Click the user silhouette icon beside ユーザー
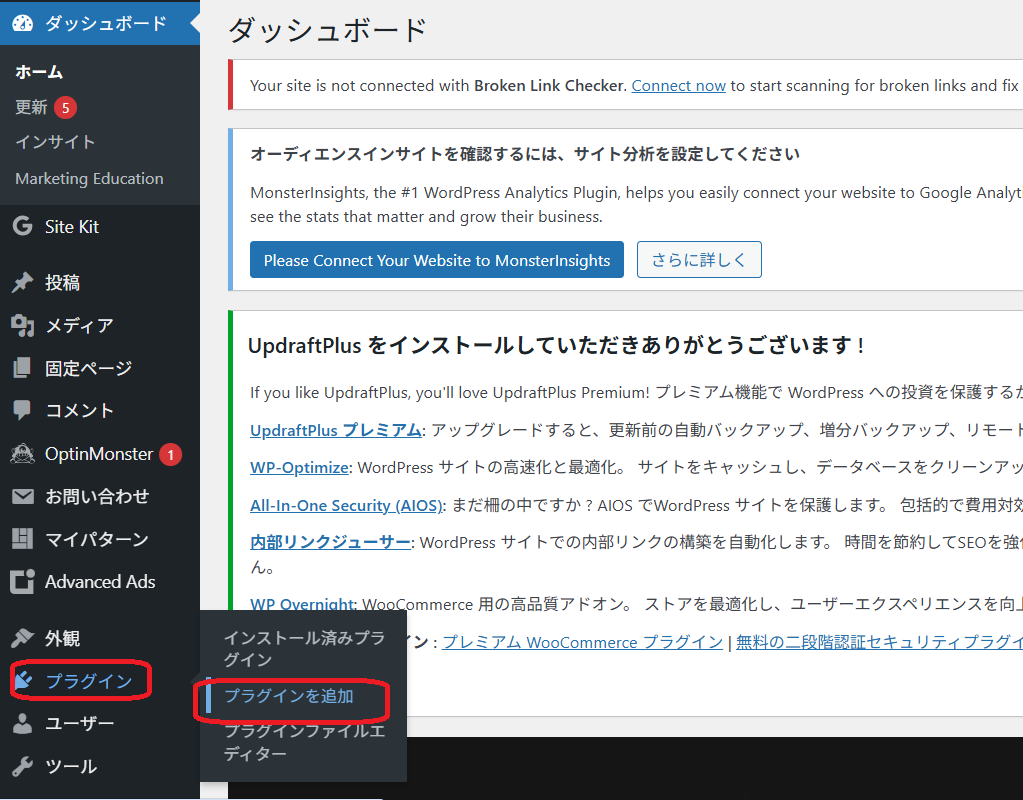Screen dimensions: 1023x800 (22, 723)
